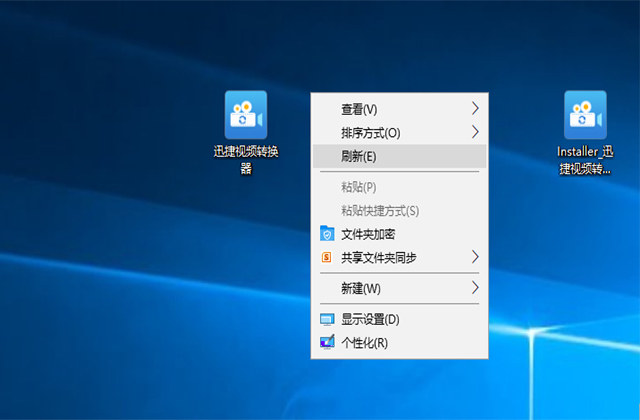The width and height of the screenshot is (640, 420).
Task: Expand the 共享文件夹同步 submenu arrow
Action: pos(475,257)
